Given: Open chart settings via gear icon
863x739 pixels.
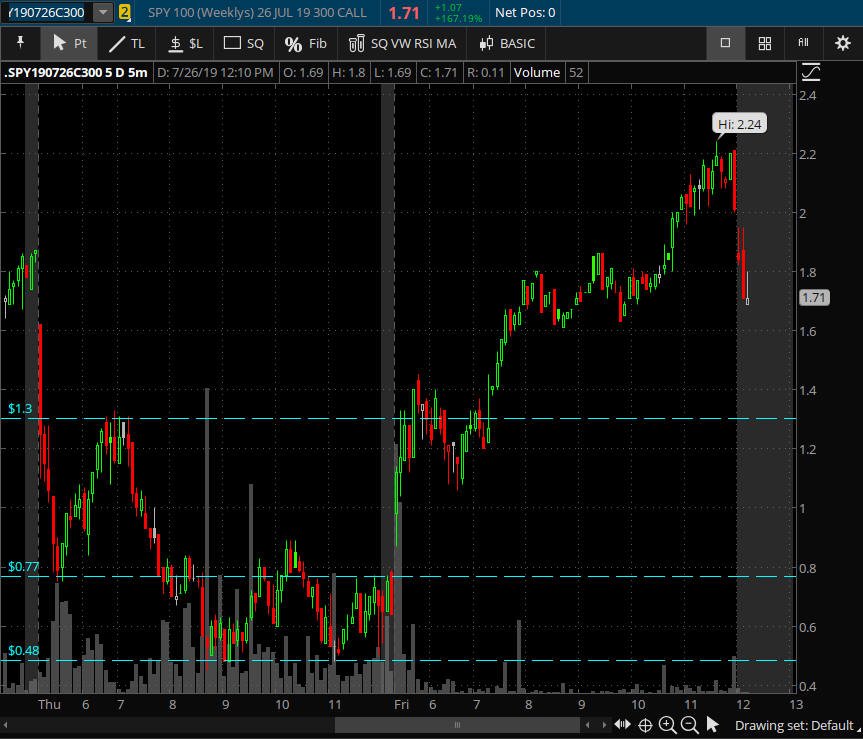Looking at the screenshot, I should pos(843,43).
